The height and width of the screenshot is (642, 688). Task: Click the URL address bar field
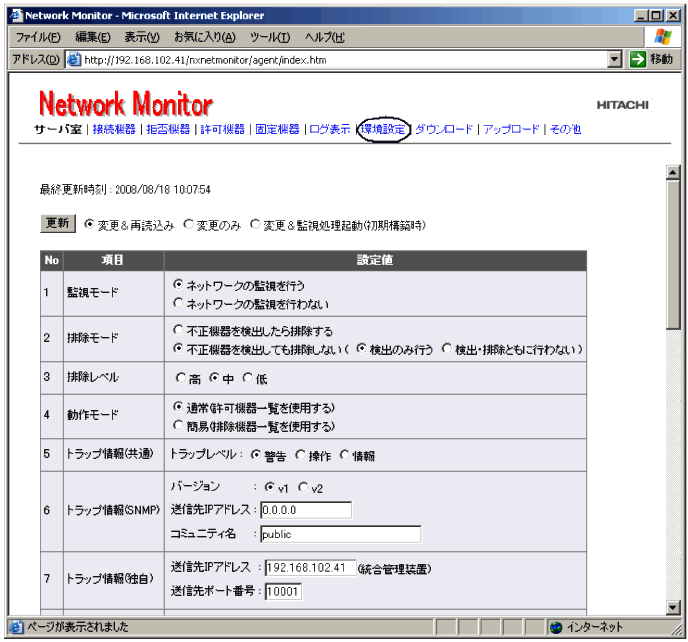344,59
